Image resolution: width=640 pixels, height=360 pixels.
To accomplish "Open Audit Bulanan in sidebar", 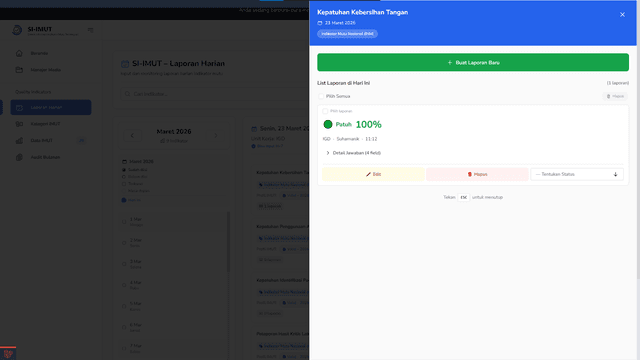I will (x=51, y=157).
